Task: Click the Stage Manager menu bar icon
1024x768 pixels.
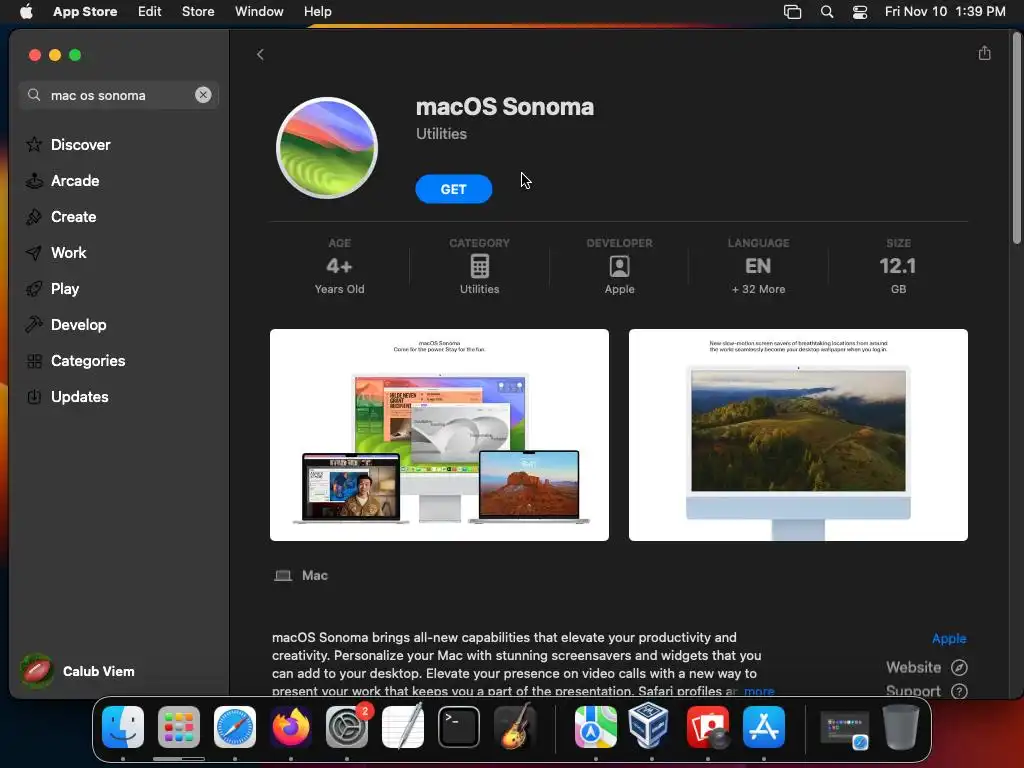Action: tap(792, 12)
